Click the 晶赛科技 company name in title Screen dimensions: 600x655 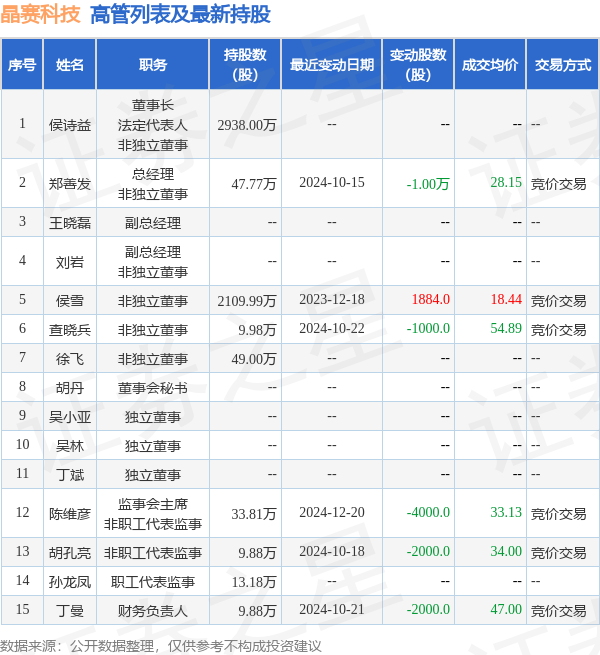(41, 14)
